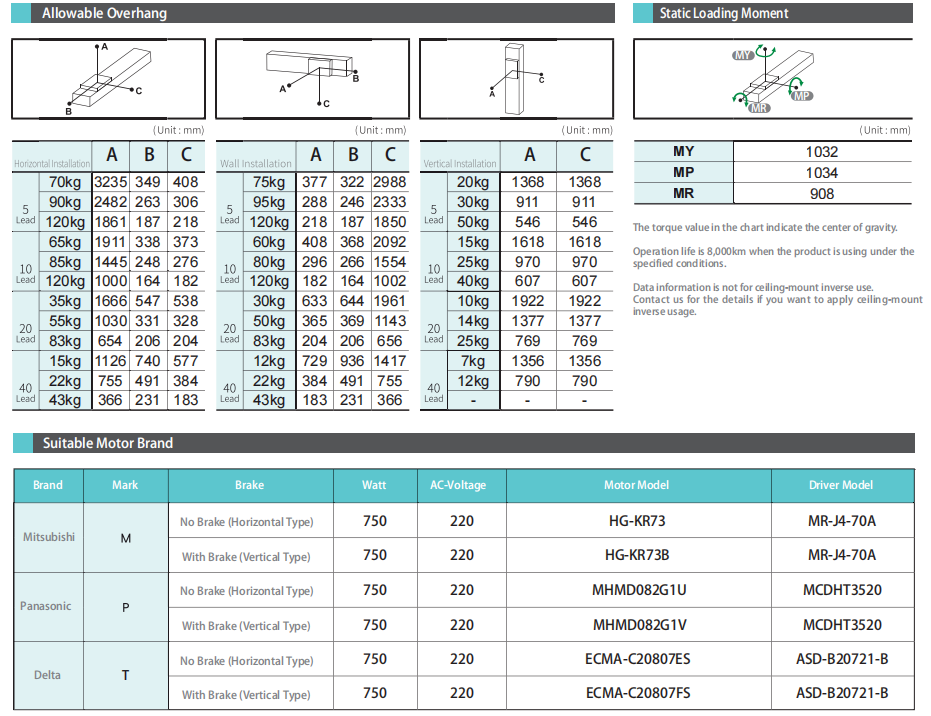Click the wall installation overhang diagram
Viewport: 931px width, 716px height.
[312, 79]
